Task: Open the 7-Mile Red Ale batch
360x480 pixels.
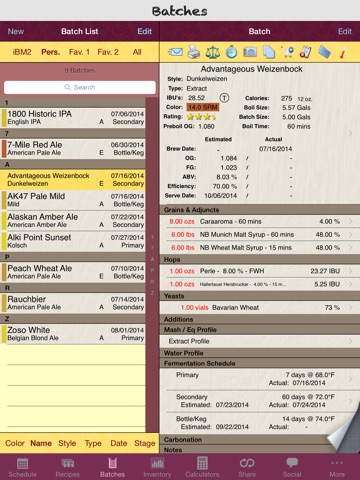Action: pos(73,149)
